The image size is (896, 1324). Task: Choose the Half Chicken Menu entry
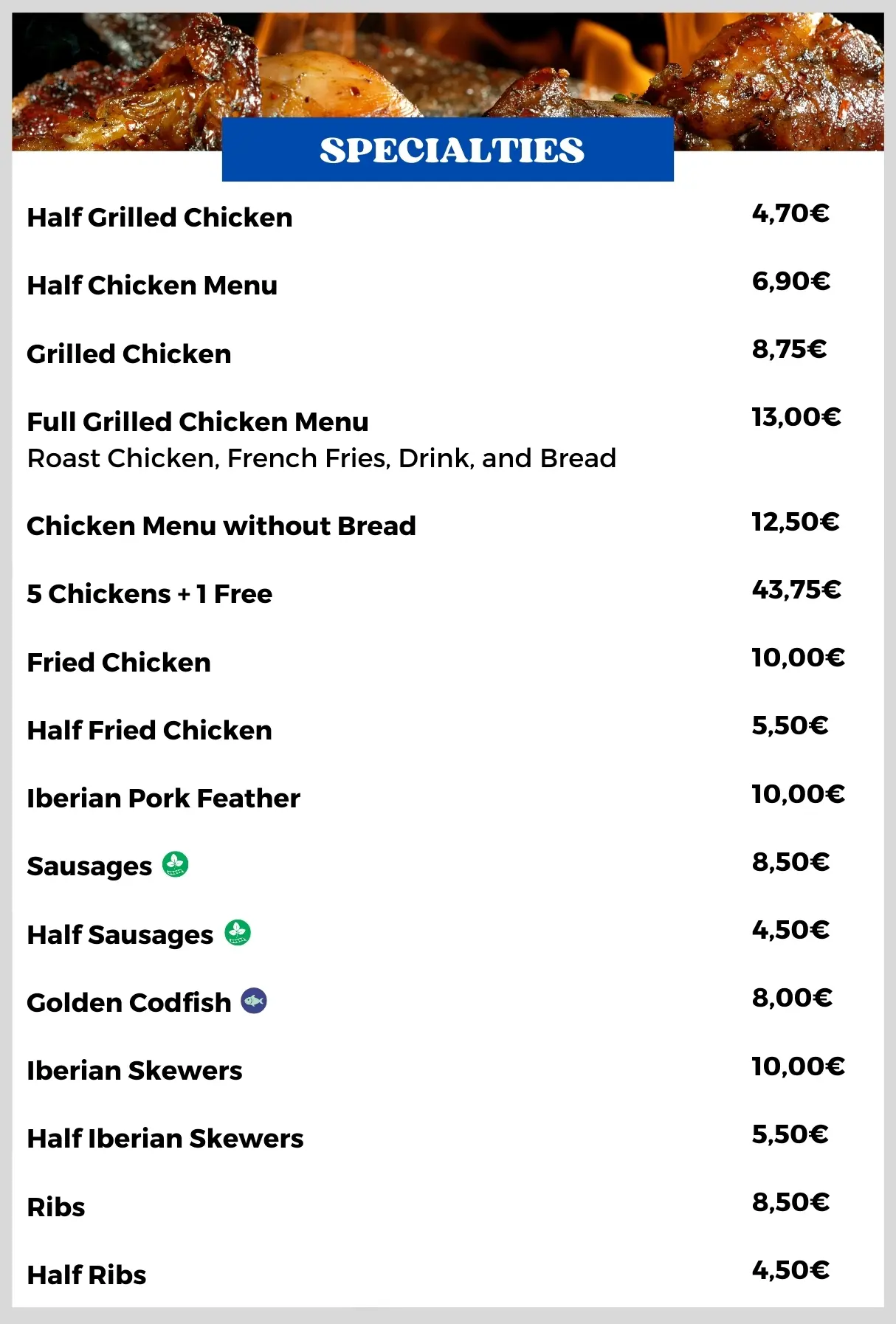point(152,286)
